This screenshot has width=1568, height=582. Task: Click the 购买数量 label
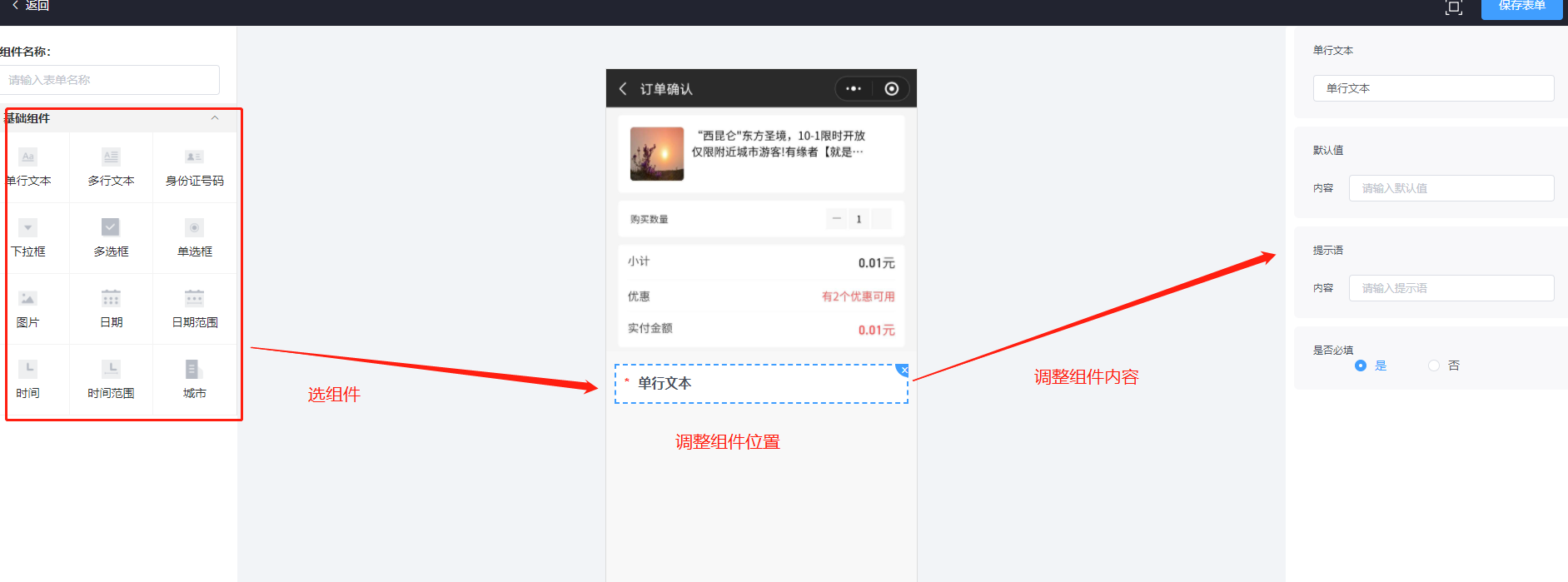point(649,220)
